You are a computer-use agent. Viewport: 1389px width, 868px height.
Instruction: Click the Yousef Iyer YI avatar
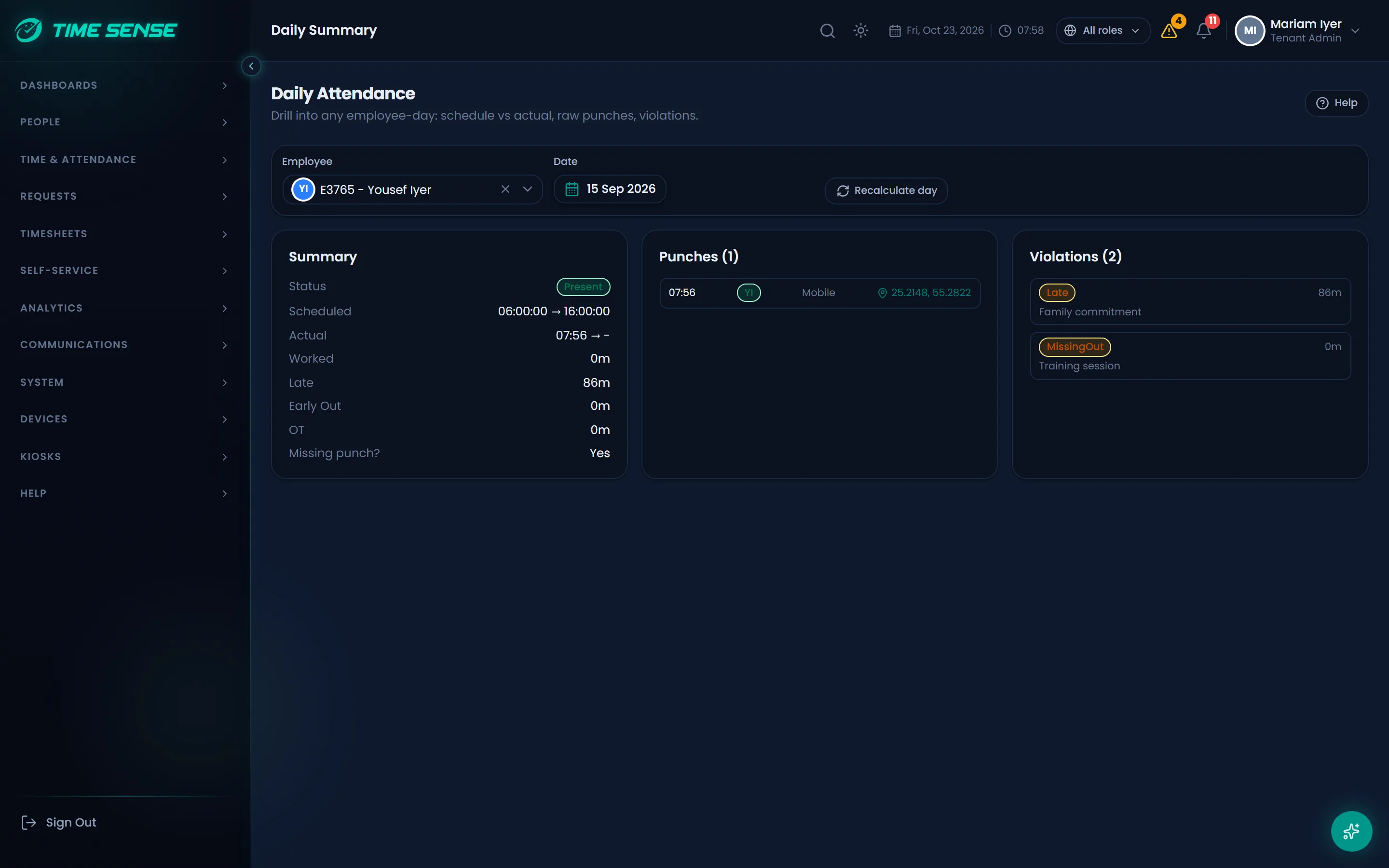pos(303,189)
